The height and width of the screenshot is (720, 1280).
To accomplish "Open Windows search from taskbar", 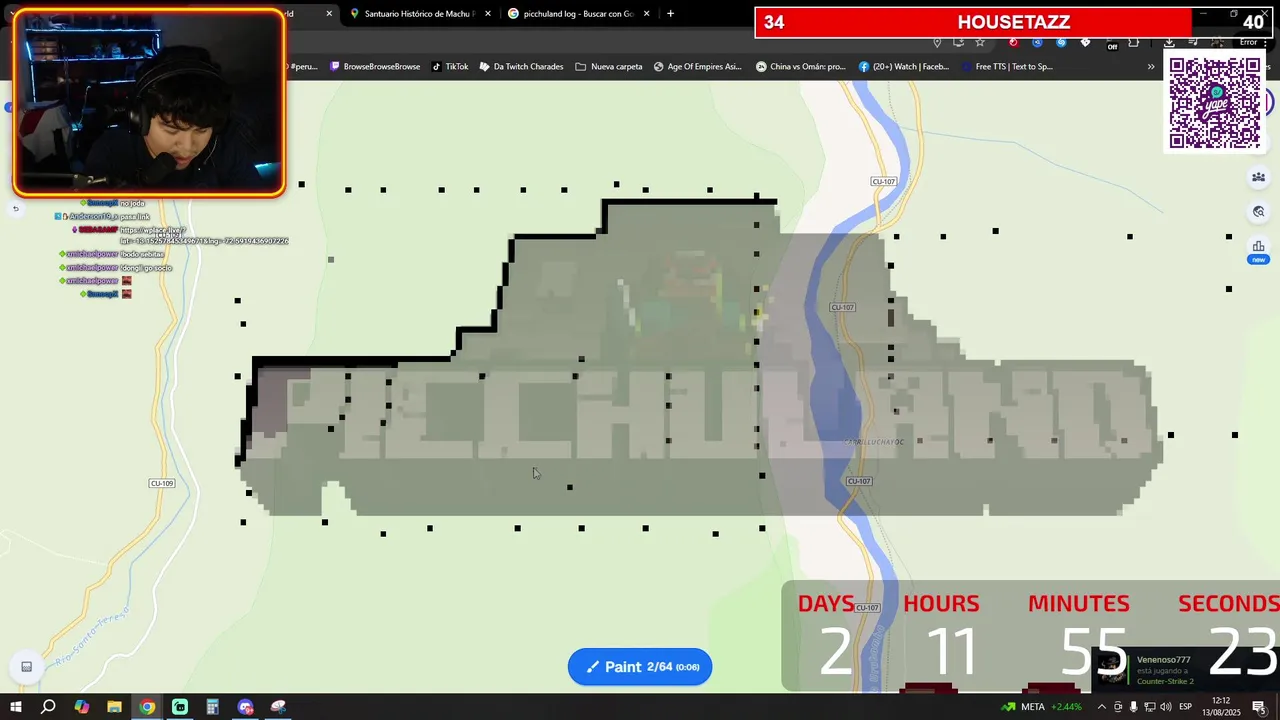I will click(48, 707).
